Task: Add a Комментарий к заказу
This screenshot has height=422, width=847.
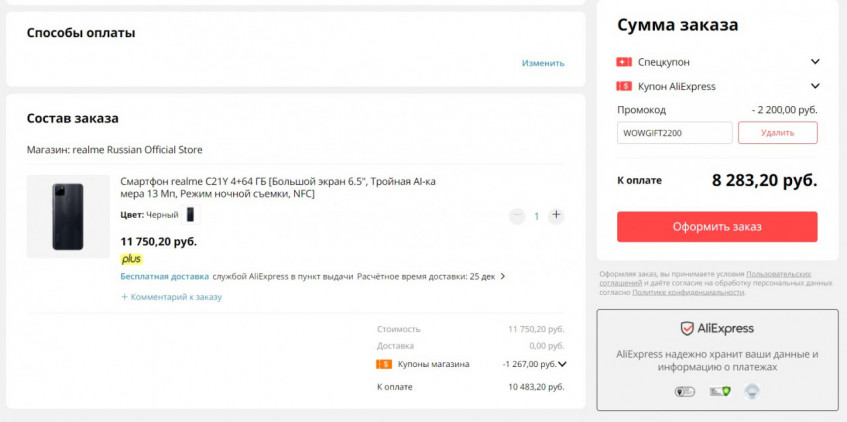Action: pyautogui.click(x=171, y=297)
